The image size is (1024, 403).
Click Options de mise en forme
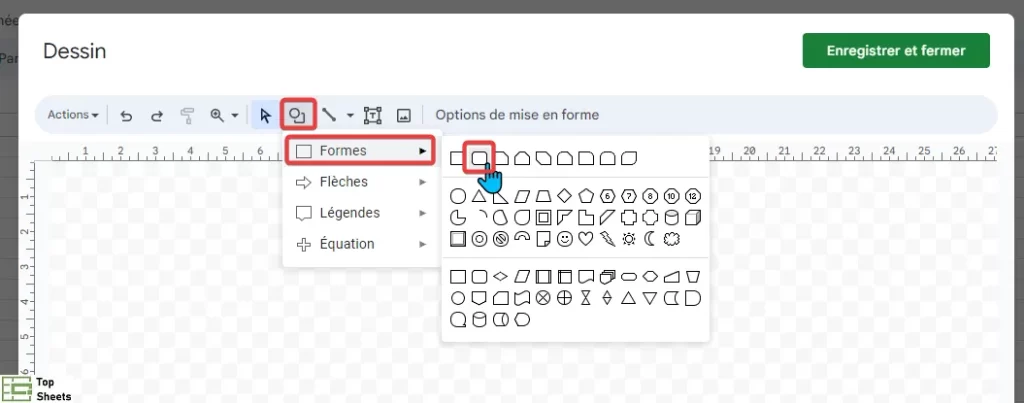pos(517,115)
